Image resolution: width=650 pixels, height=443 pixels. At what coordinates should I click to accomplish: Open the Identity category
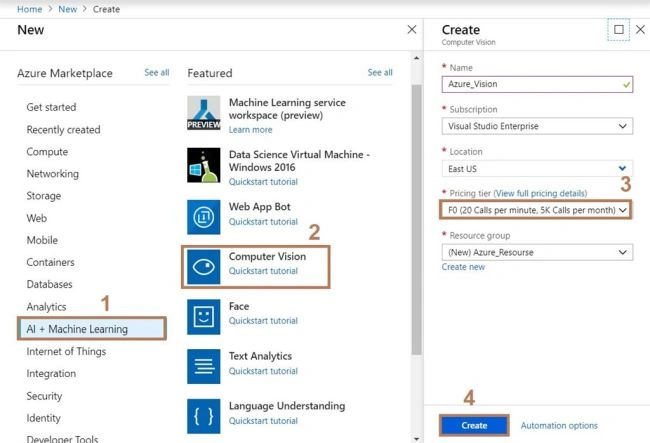44,418
